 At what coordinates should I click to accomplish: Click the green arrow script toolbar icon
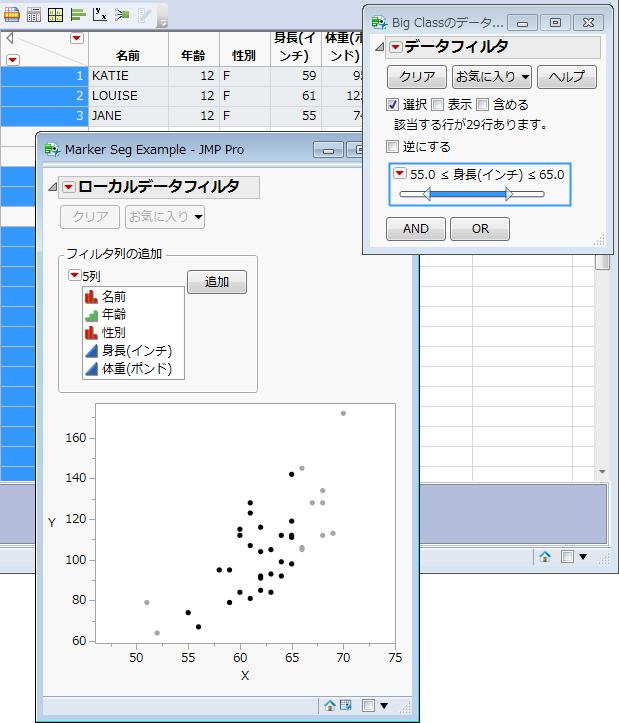[x=122, y=15]
